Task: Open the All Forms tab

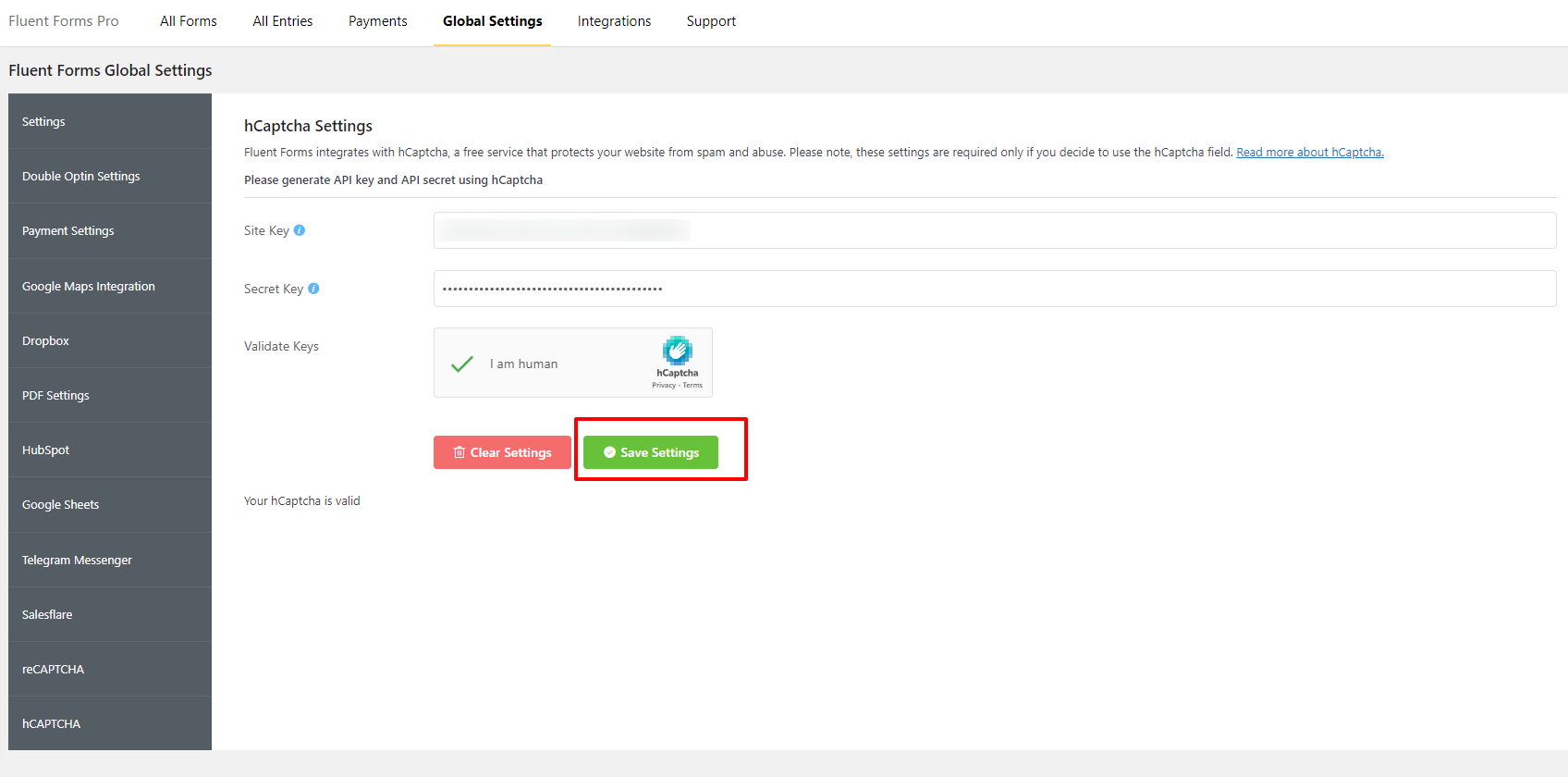Action: pos(189,21)
